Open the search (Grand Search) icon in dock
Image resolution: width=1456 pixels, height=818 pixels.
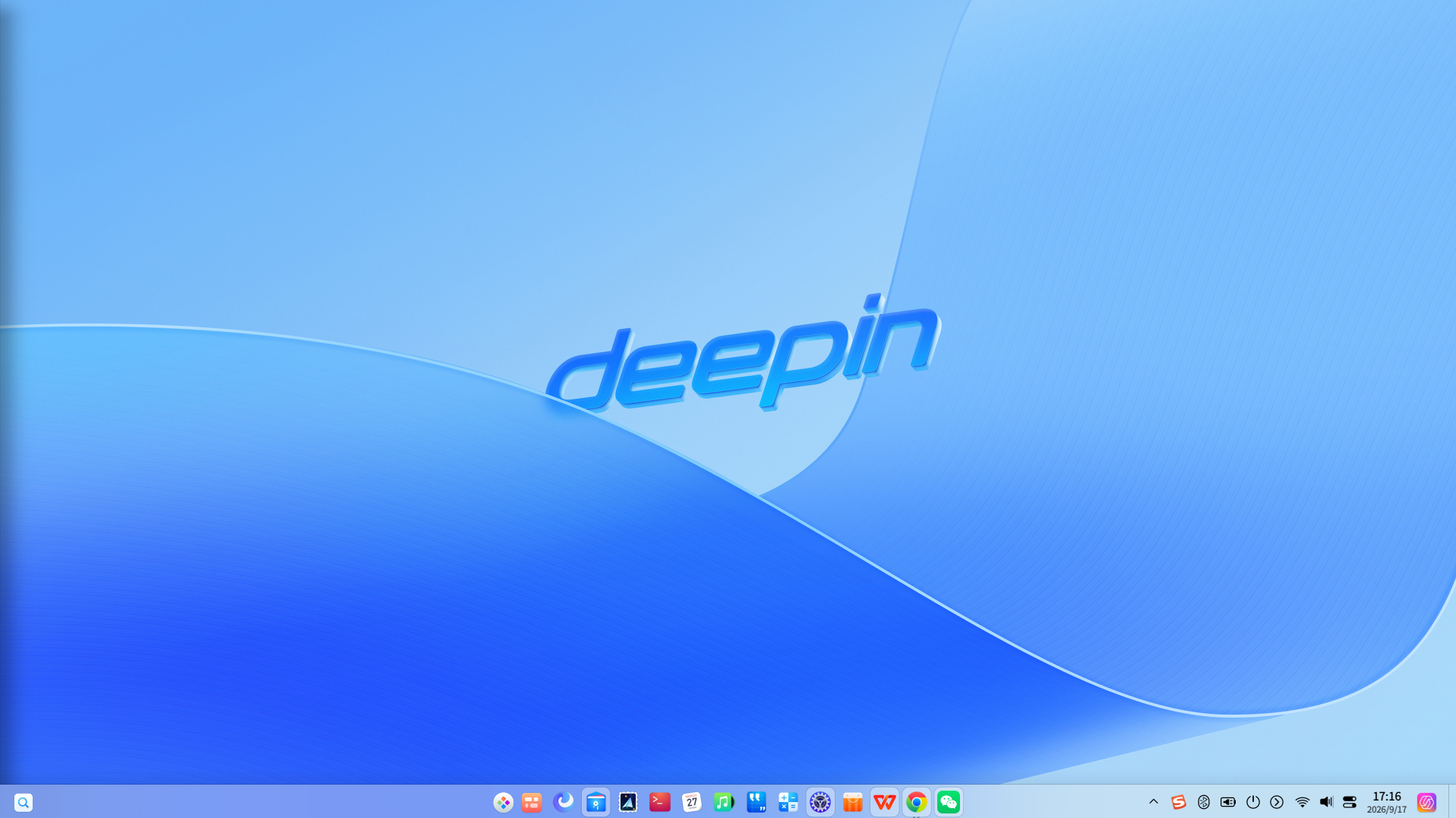tap(24, 802)
